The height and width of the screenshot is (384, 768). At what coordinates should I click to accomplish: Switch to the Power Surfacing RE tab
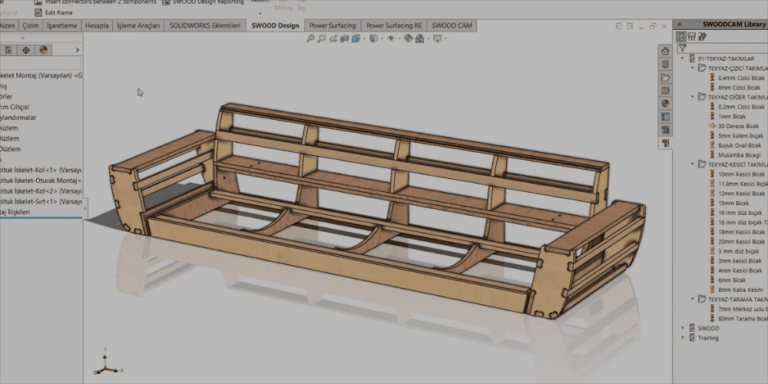point(394,25)
